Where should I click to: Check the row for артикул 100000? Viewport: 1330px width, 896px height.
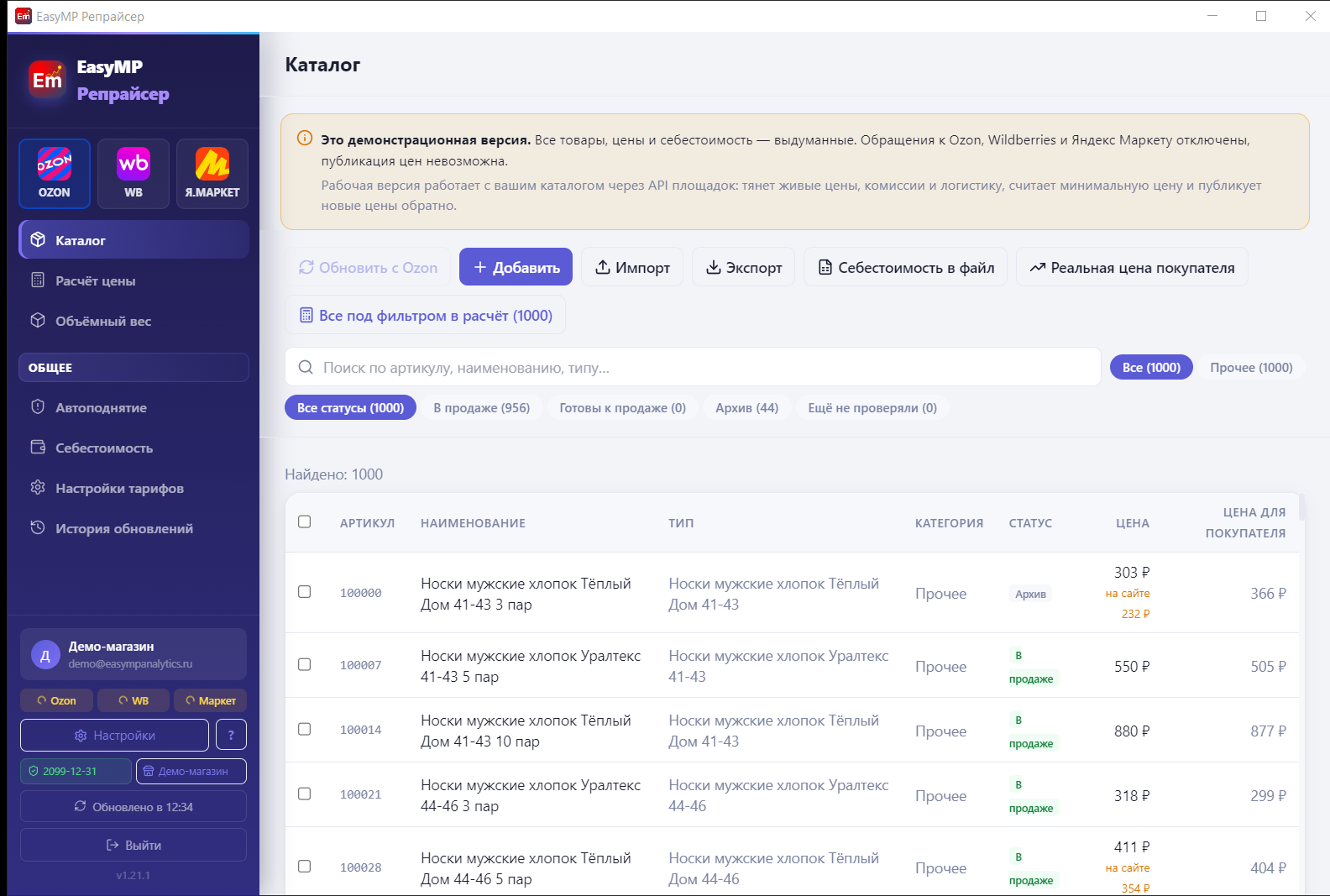305,592
